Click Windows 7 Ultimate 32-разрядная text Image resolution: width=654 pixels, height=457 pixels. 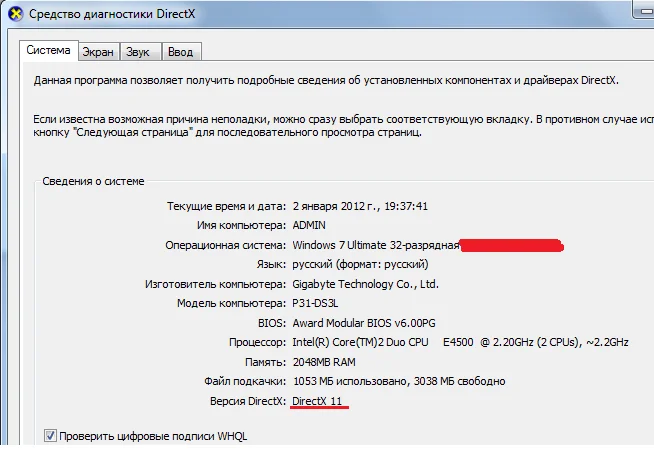376,245
